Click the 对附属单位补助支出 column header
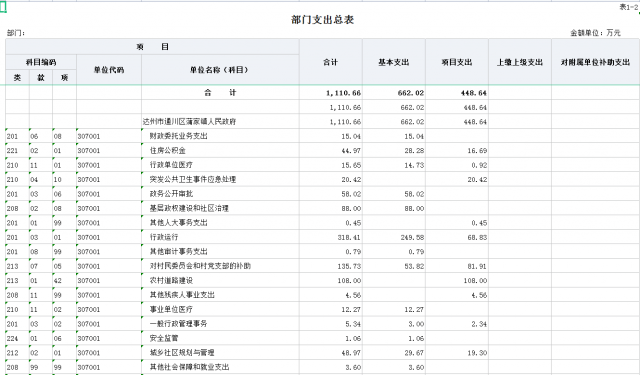The width and height of the screenshot is (640, 375). (x=596, y=62)
